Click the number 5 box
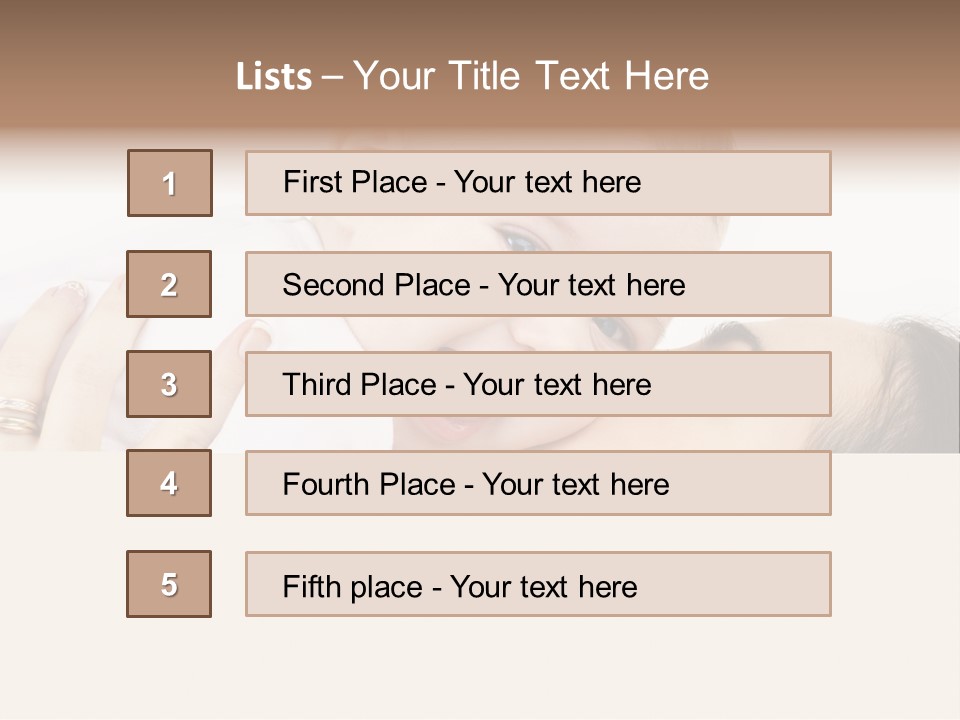The image size is (960, 720). point(169,584)
